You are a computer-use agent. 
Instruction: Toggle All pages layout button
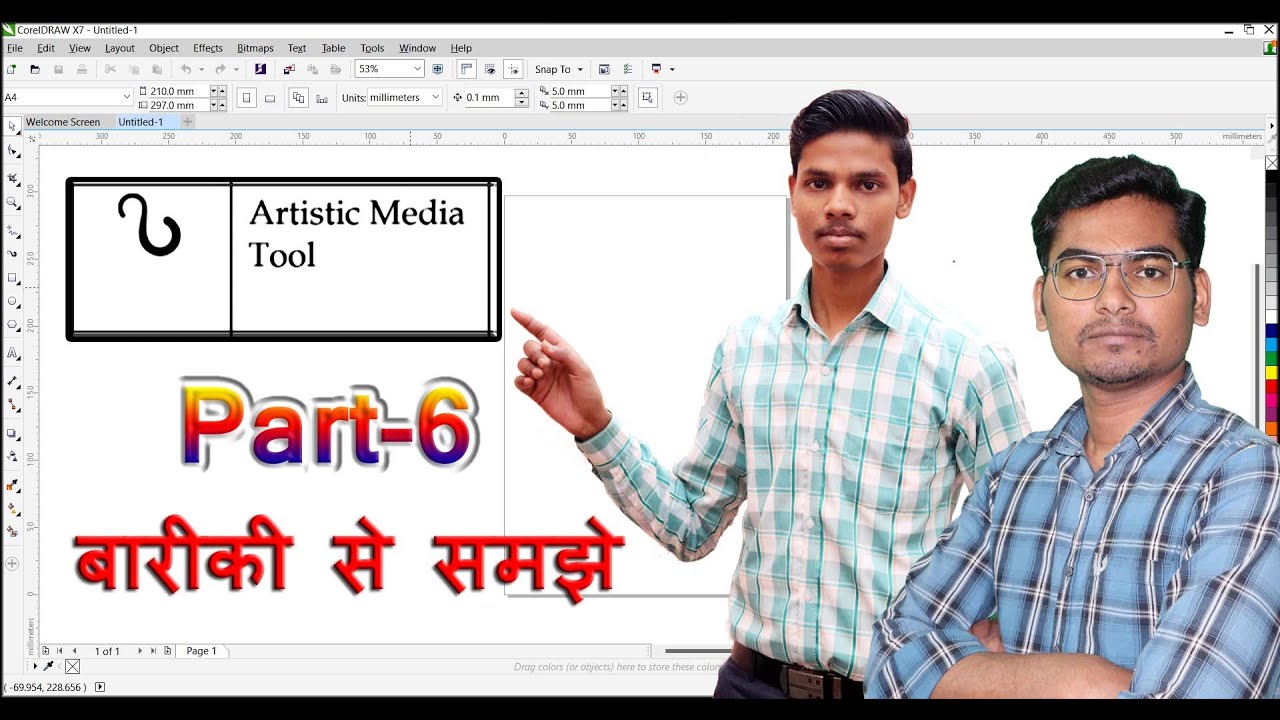coord(298,98)
